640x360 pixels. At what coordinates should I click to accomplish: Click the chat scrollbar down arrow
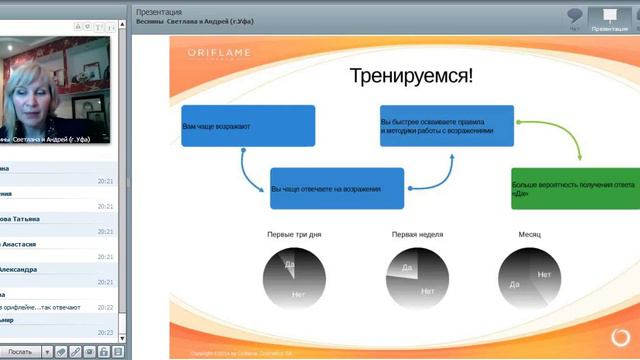(122, 338)
